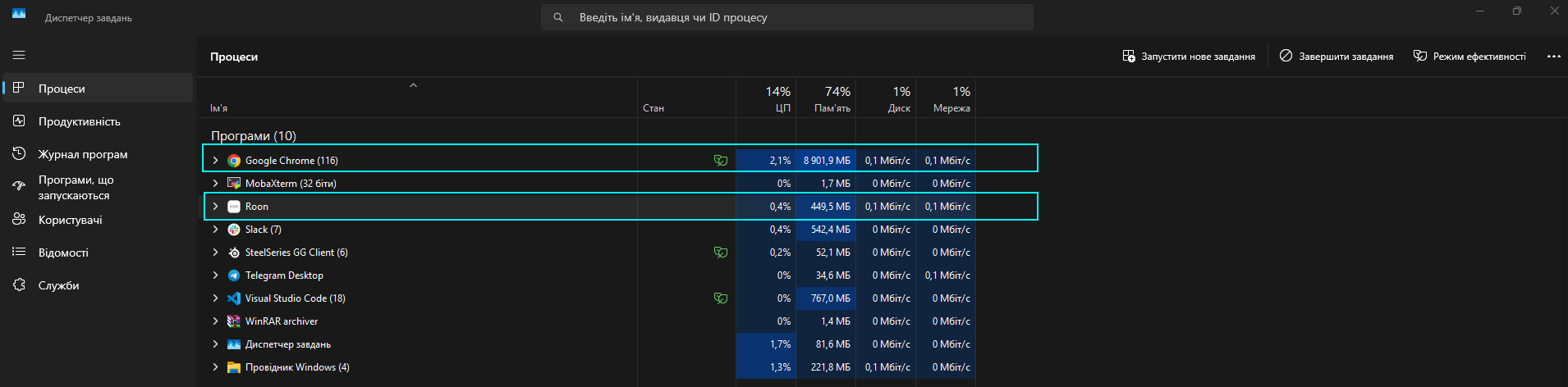The width and height of the screenshot is (1568, 387).
Task: Toggle Режим ефективності button
Action: click(1469, 57)
